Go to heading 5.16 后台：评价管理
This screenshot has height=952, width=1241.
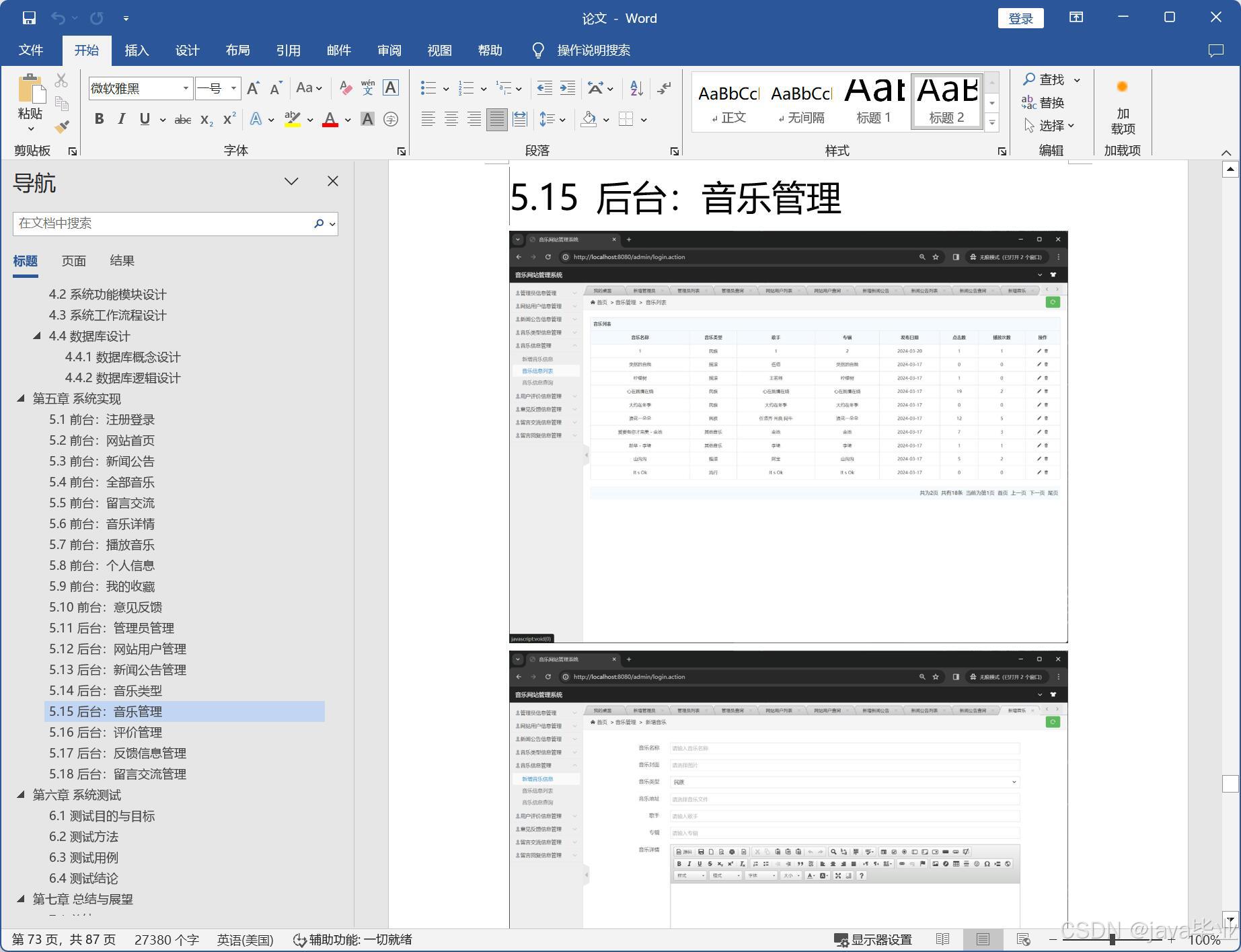[106, 732]
